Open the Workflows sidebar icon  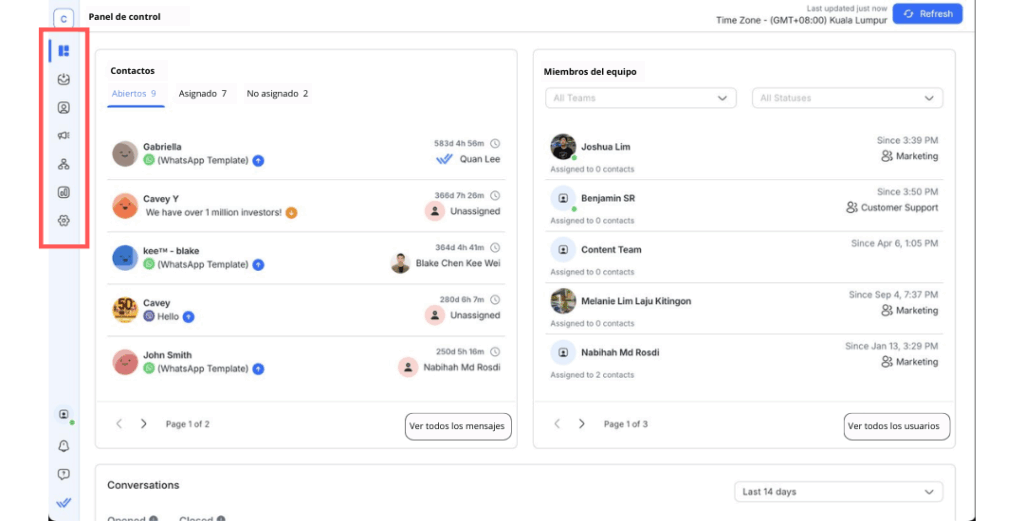pyautogui.click(x=63, y=164)
